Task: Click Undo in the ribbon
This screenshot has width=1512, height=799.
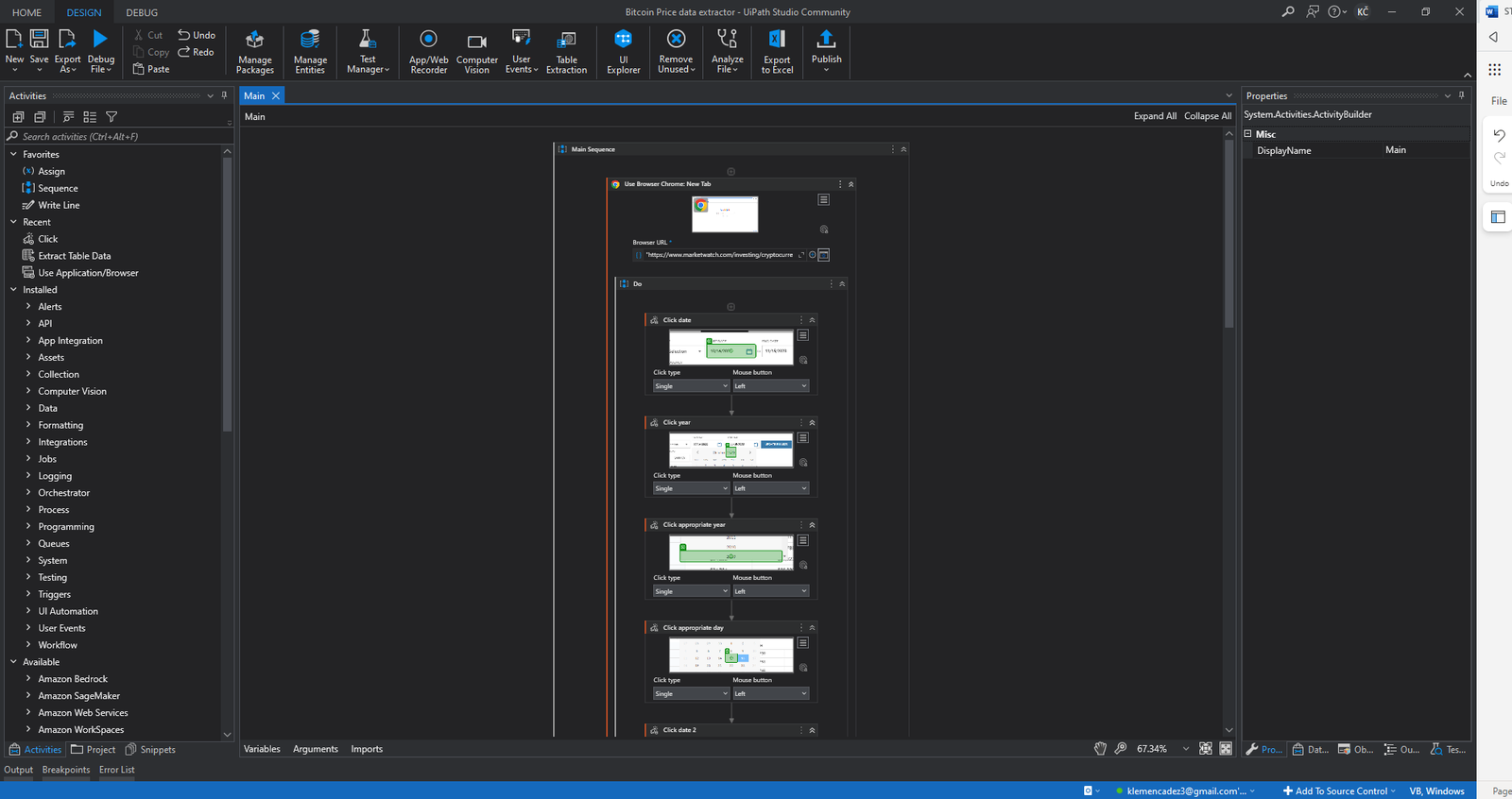Action: tap(197, 35)
